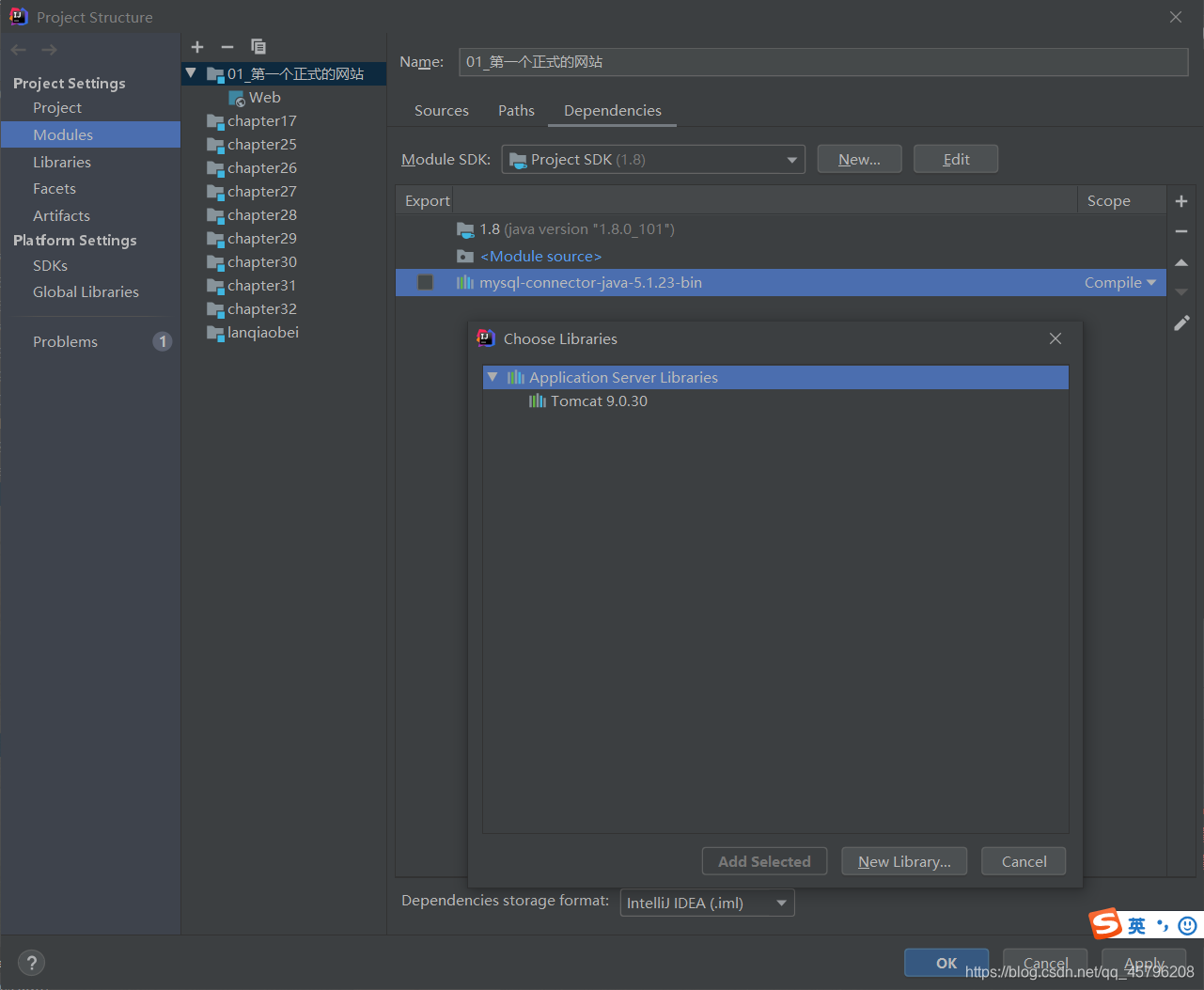Image resolution: width=1204 pixels, height=990 pixels.
Task: Move dependency down with the arrow icon
Action: click(1181, 292)
